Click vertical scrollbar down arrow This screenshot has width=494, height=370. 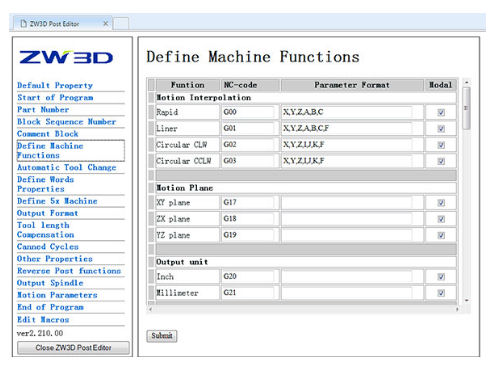[x=467, y=300]
